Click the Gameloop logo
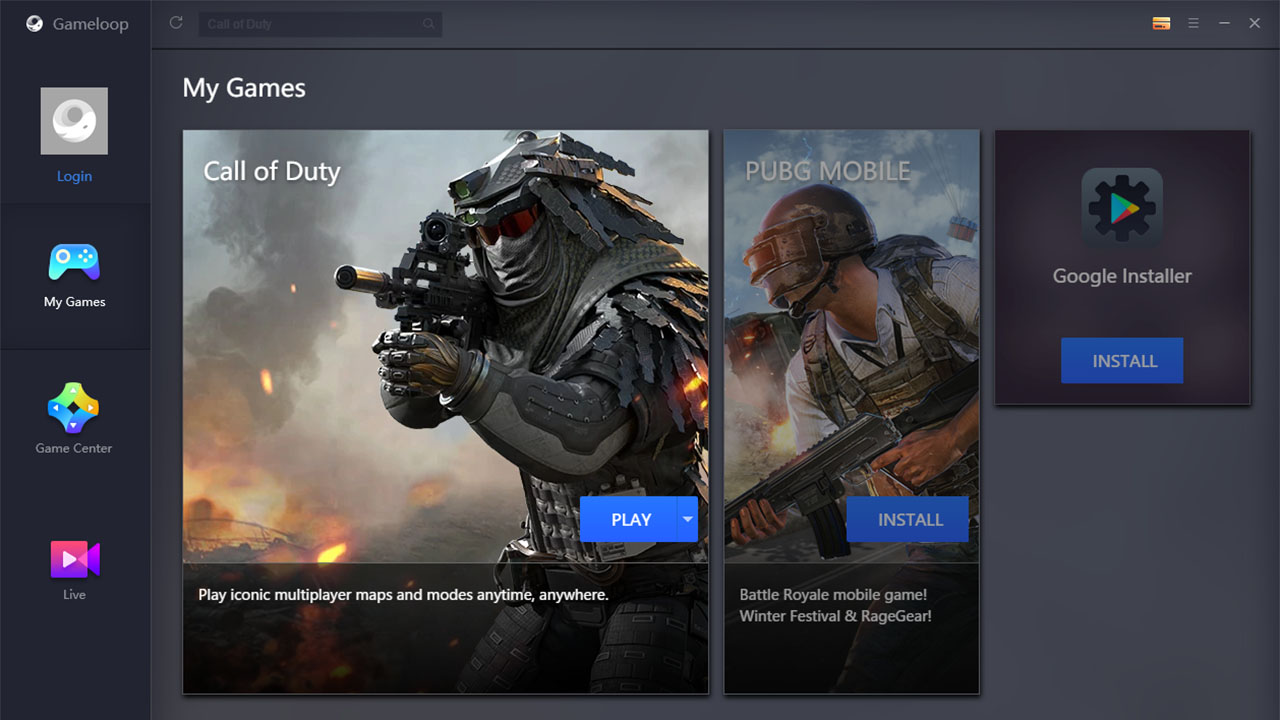The width and height of the screenshot is (1280, 720). coord(35,24)
